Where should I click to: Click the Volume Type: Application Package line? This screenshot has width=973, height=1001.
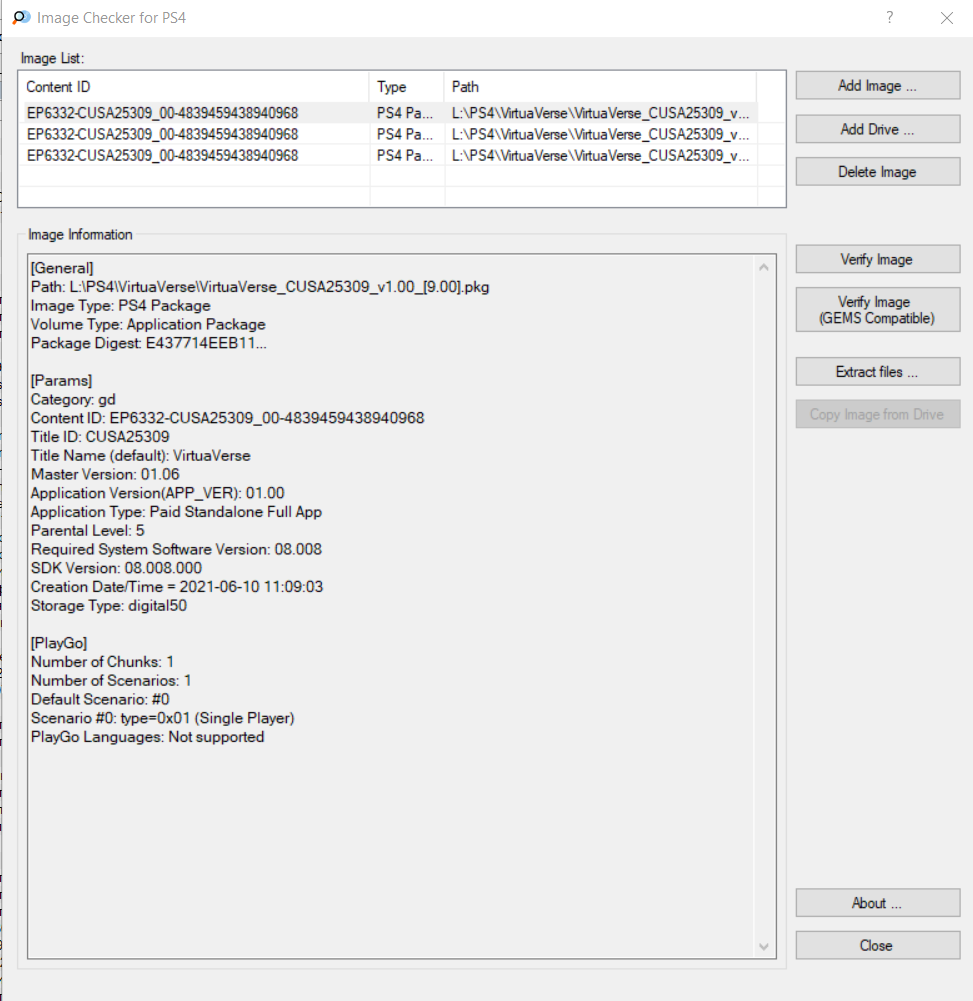(148, 324)
